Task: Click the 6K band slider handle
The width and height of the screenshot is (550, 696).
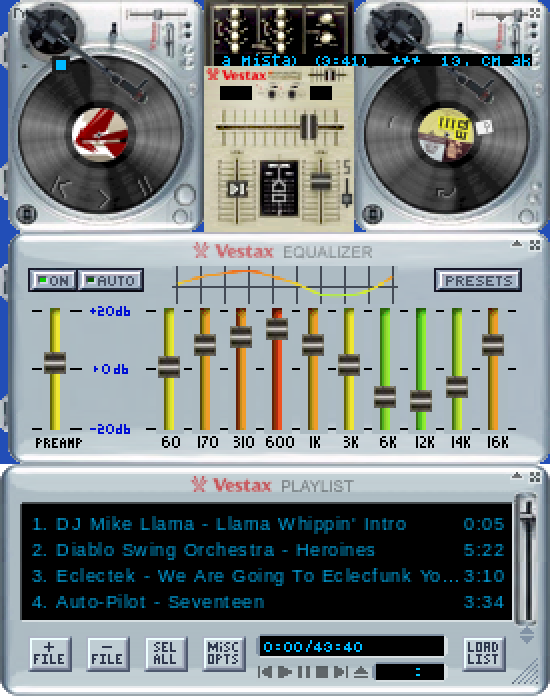Action: 385,397
